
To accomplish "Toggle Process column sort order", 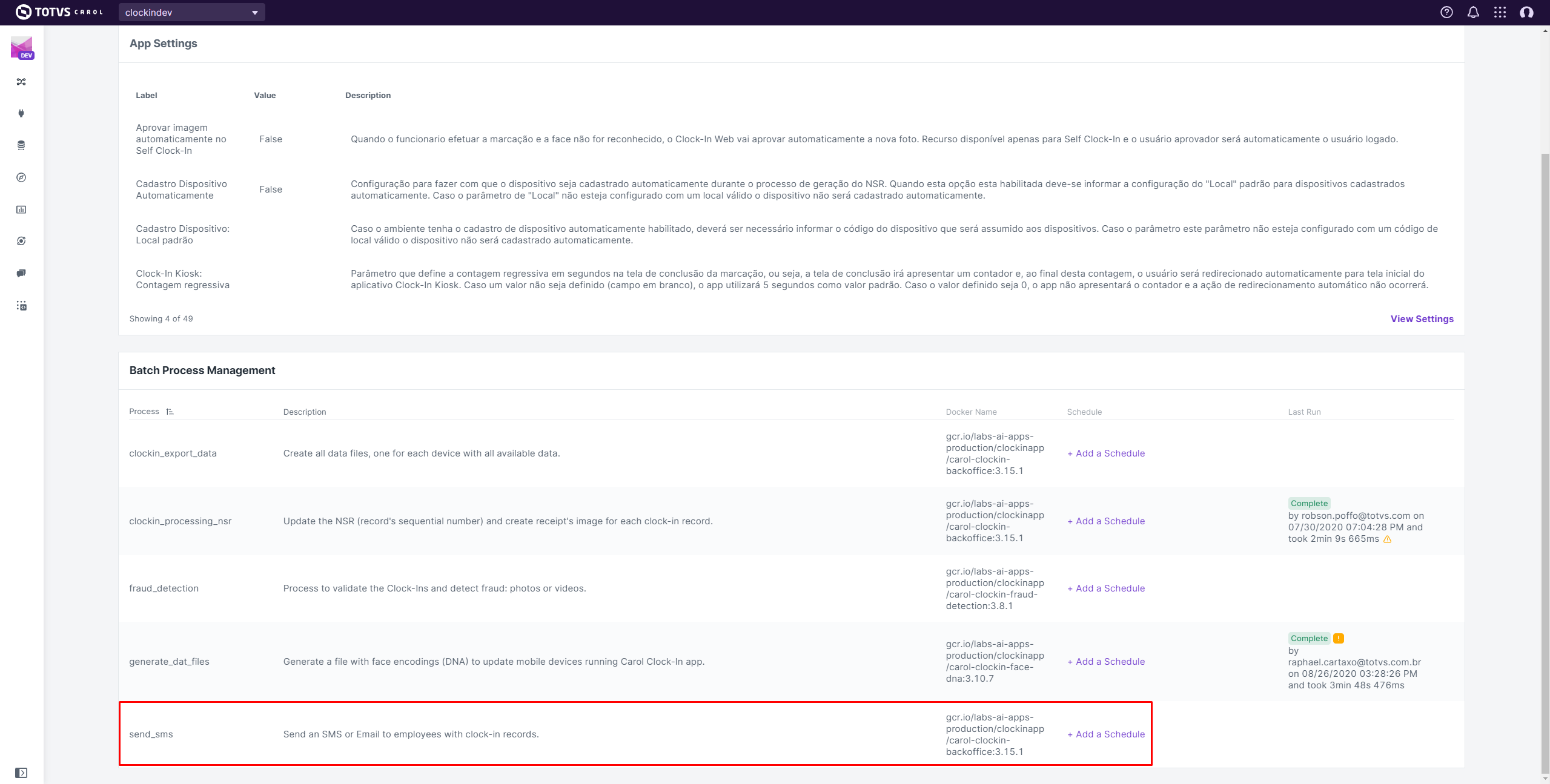I will pos(170,412).
